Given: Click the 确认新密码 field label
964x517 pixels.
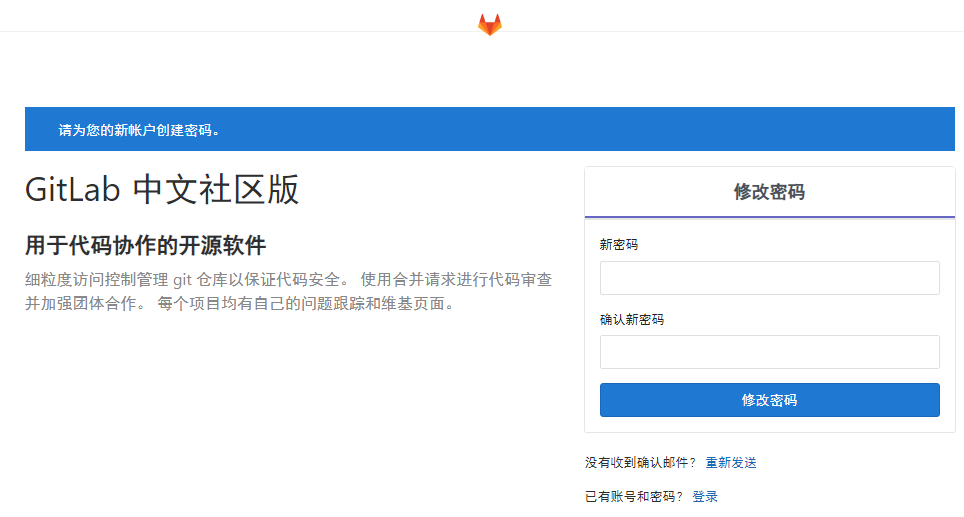Looking at the screenshot, I should click(632, 320).
